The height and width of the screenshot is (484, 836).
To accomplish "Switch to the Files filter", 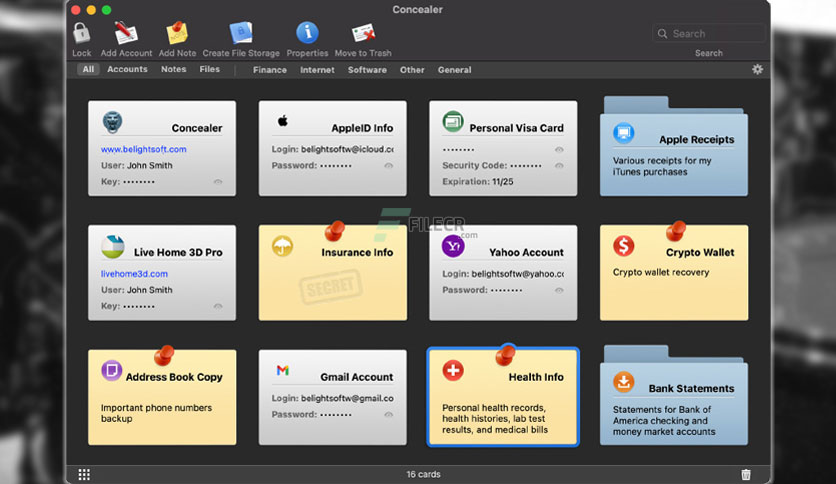I will [x=210, y=69].
